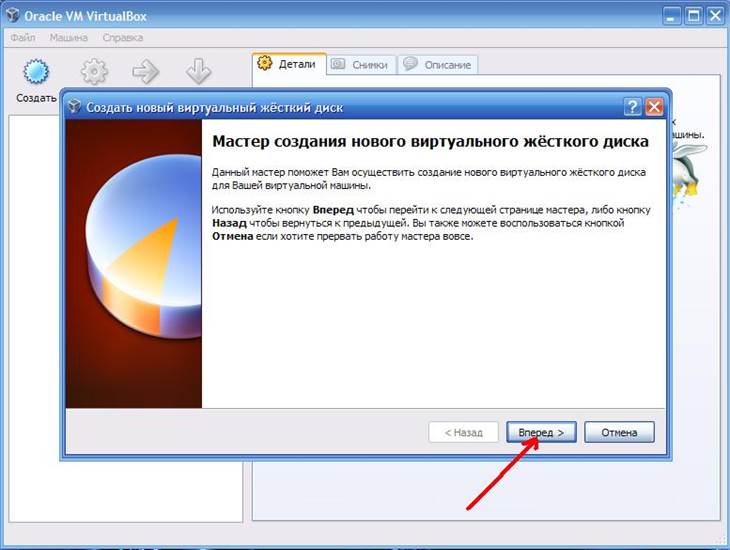Screen dimensions: 730x550
Task: Open the Машина menu
Action: pos(68,38)
